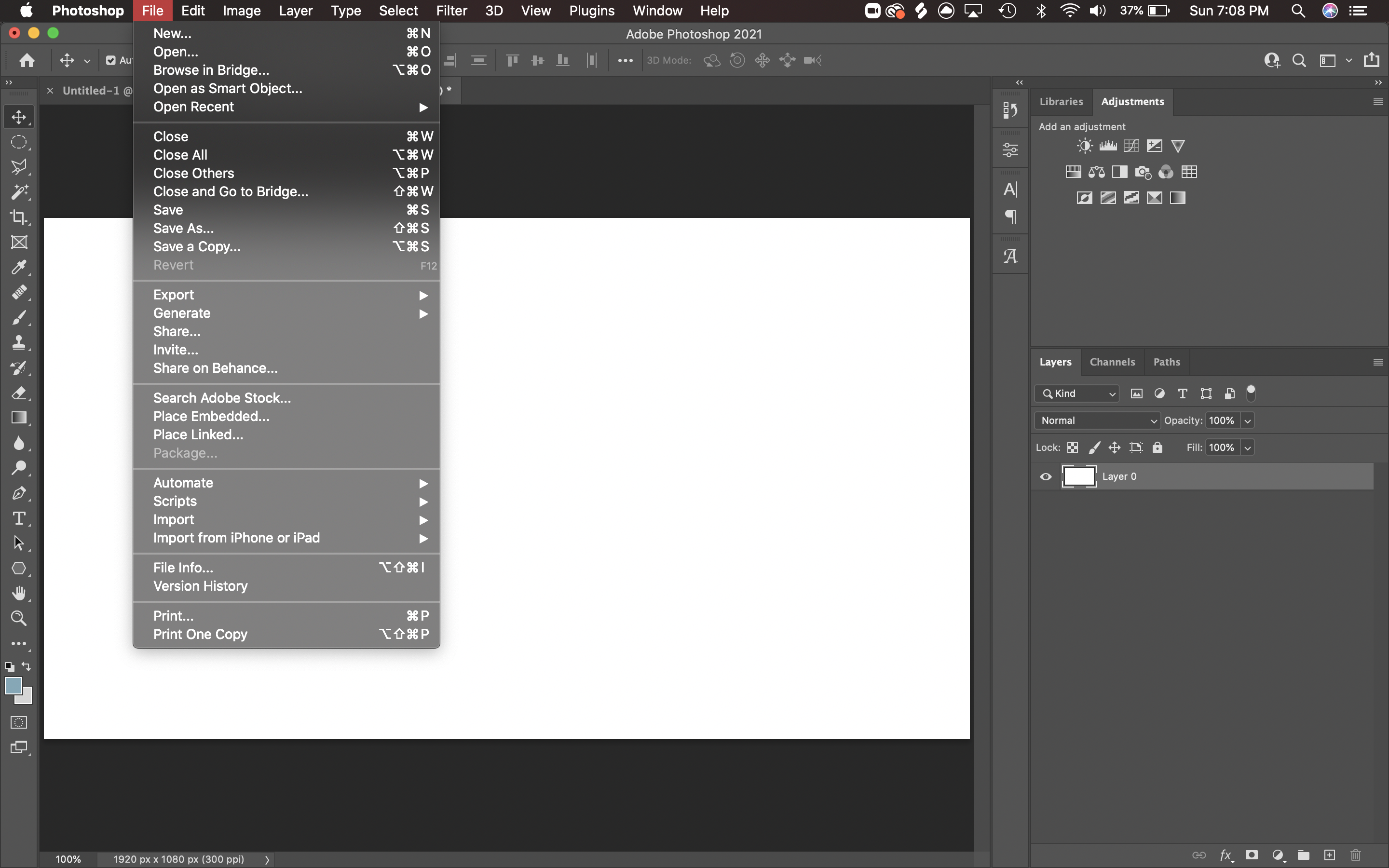Open the Opacity slider dropdown arrow
This screenshot has height=868, width=1389.
pyautogui.click(x=1247, y=420)
